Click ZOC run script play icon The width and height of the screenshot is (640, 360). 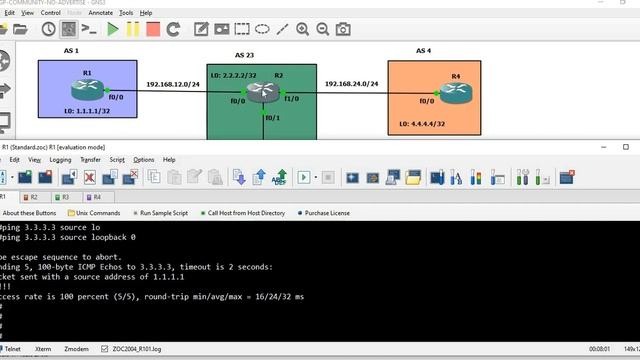(x=304, y=178)
